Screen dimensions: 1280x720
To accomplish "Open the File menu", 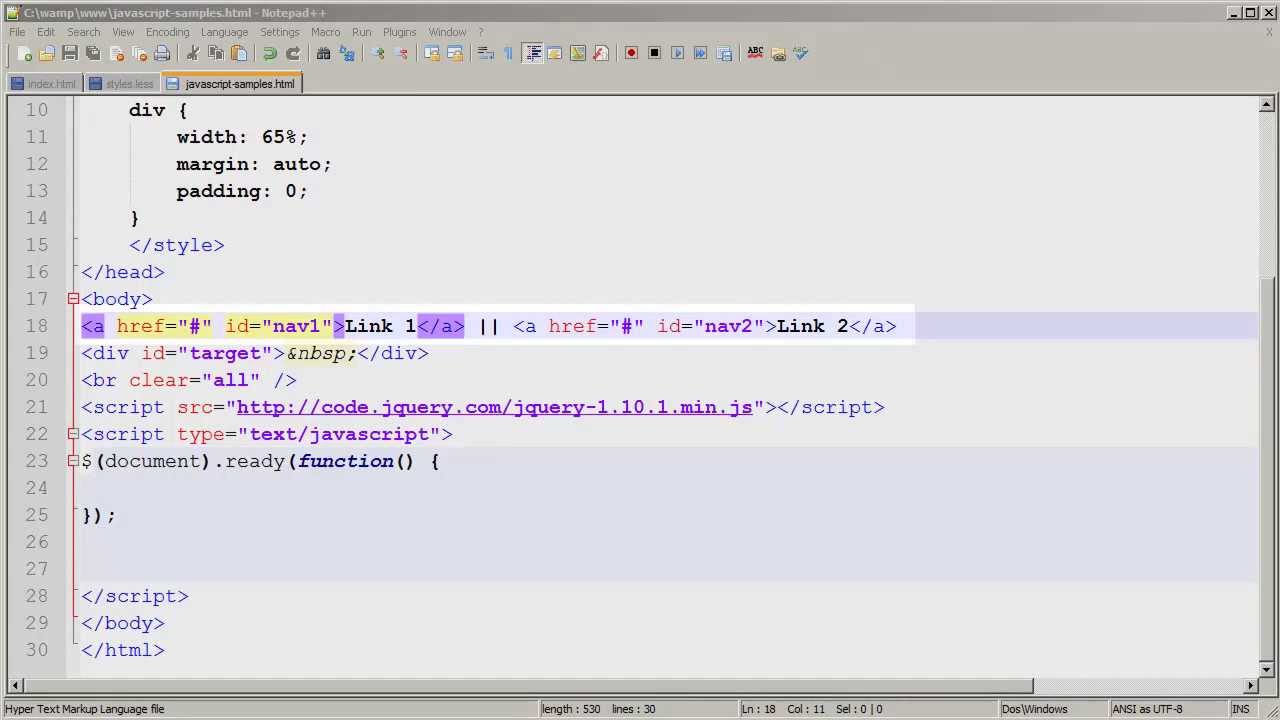I will (x=17, y=32).
